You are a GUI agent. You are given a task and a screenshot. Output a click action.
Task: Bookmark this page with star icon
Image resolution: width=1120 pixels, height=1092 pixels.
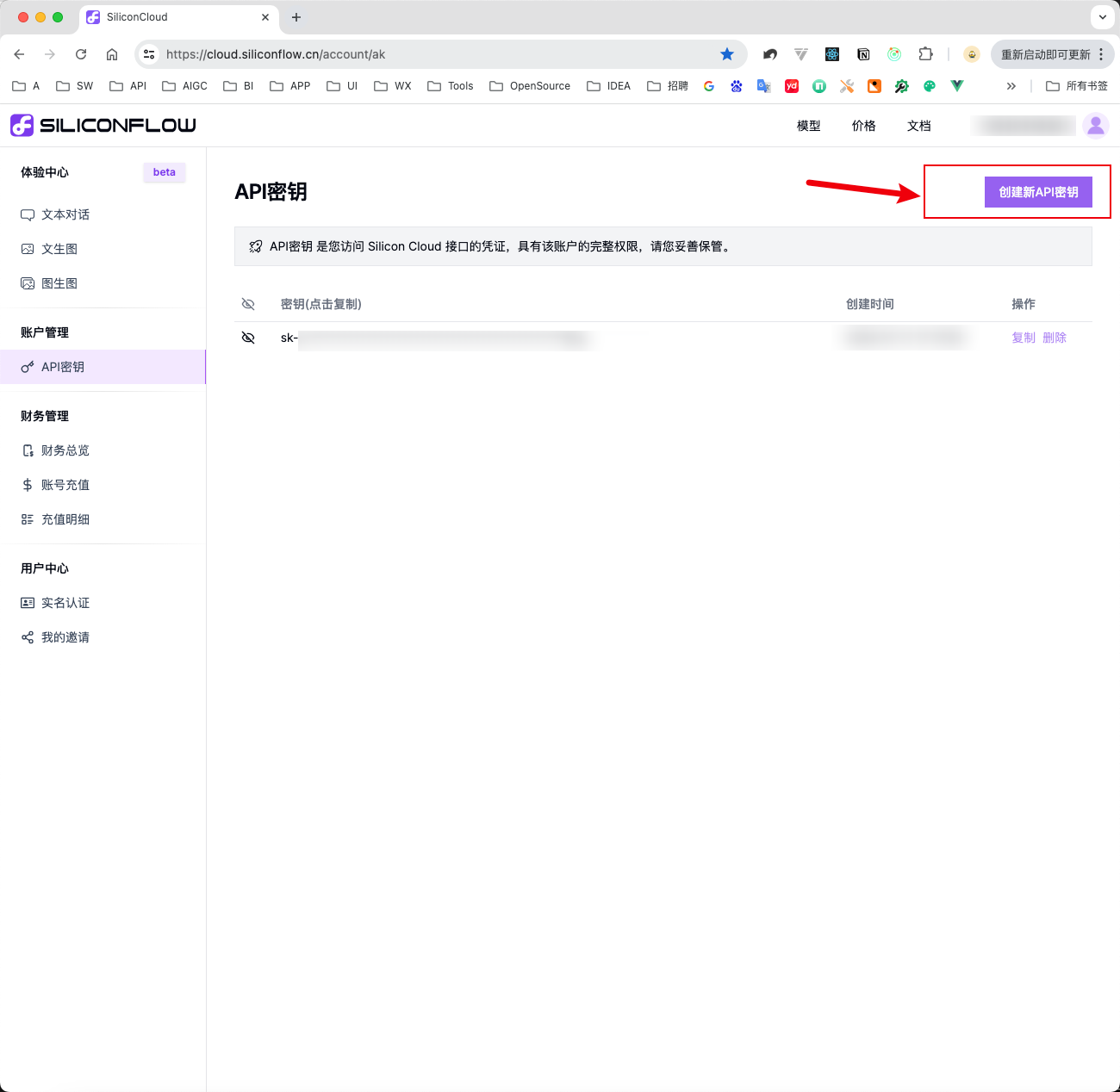727,54
